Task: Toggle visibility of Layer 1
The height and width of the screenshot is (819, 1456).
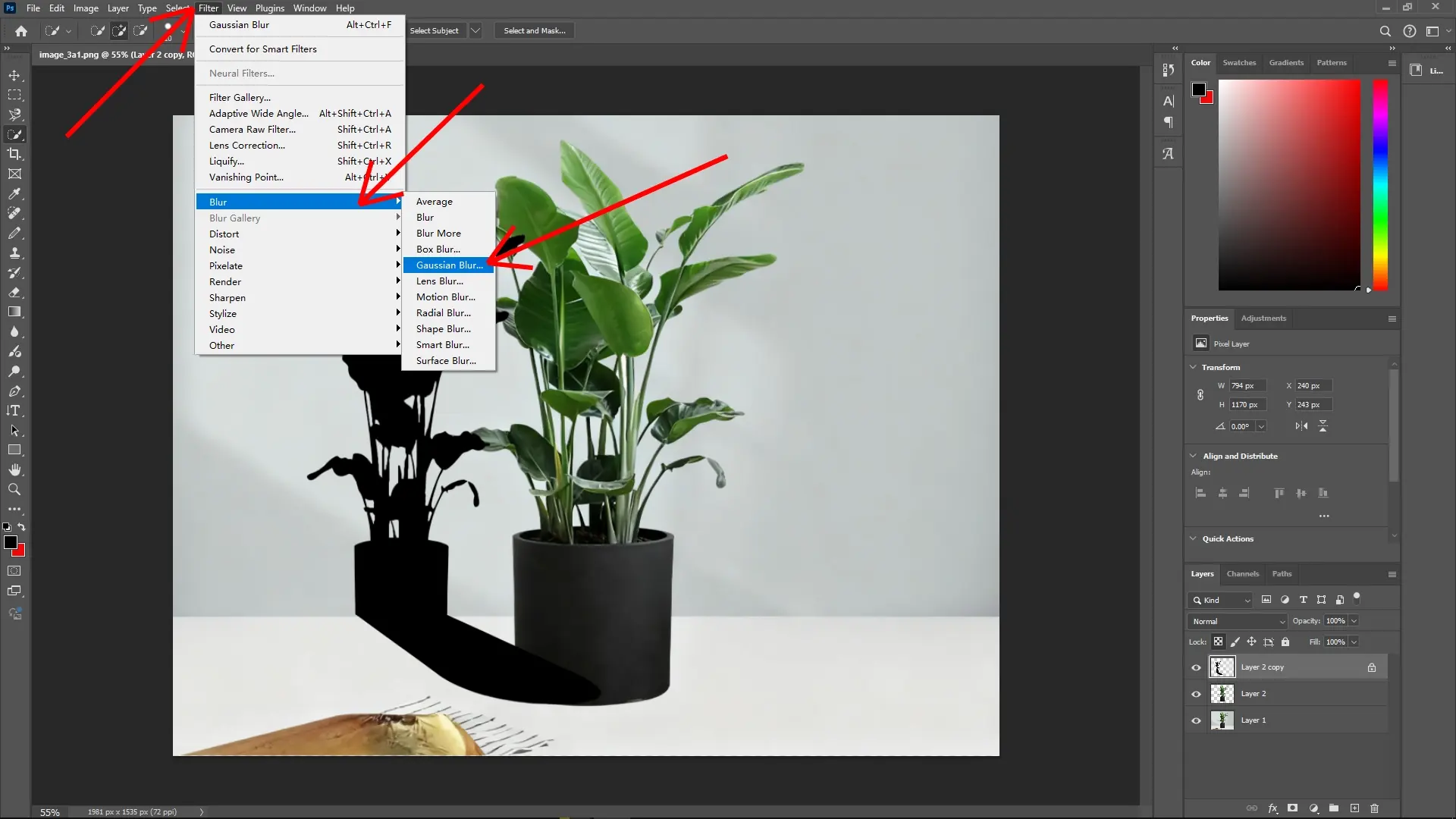Action: [x=1196, y=720]
